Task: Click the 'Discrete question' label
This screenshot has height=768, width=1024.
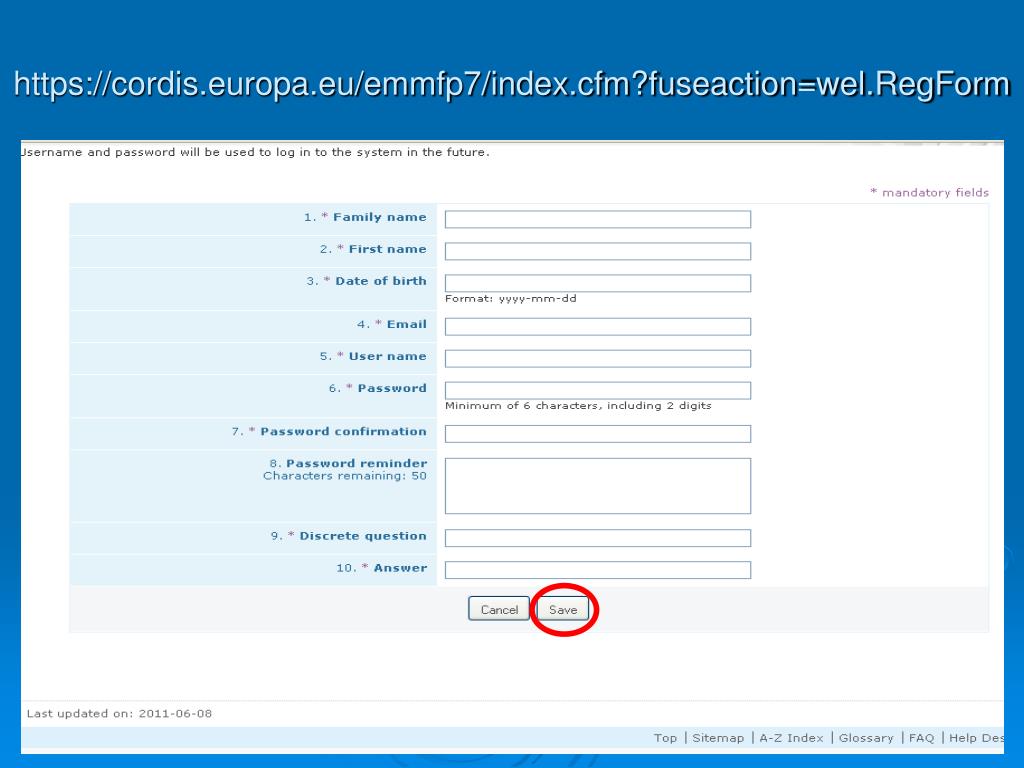Action: pyautogui.click(x=362, y=536)
